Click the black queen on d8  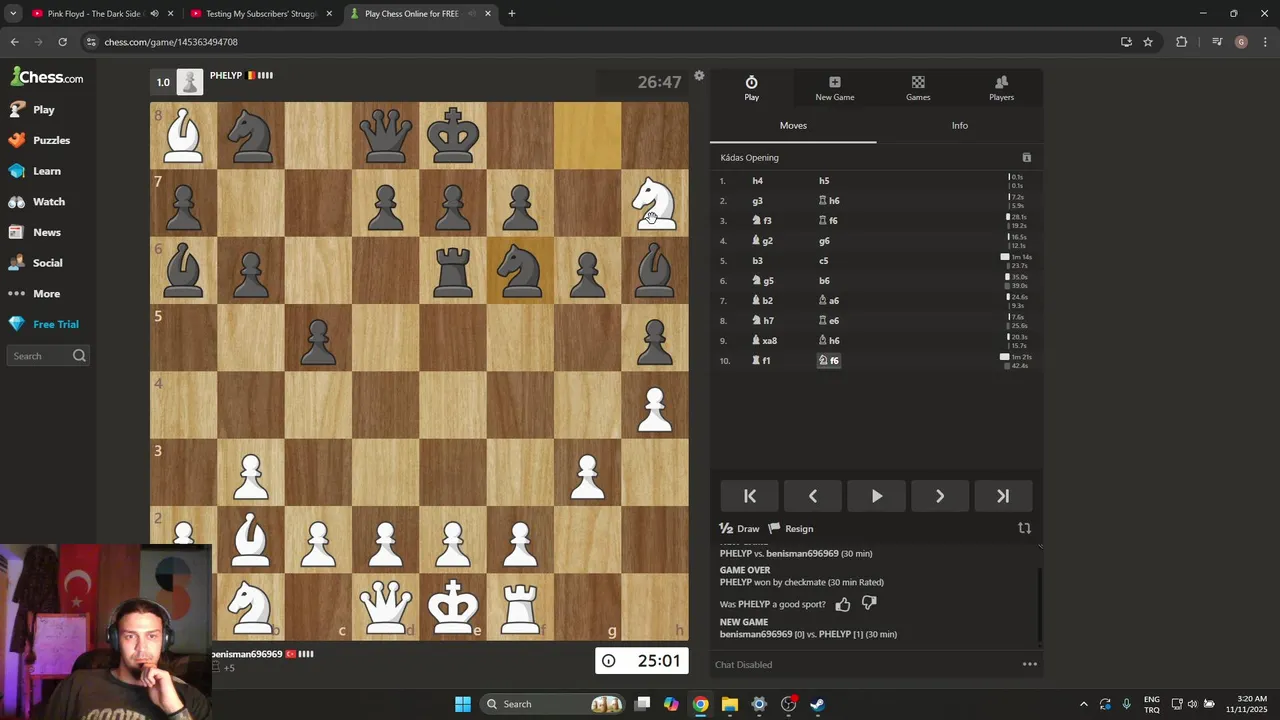(385, 136)
